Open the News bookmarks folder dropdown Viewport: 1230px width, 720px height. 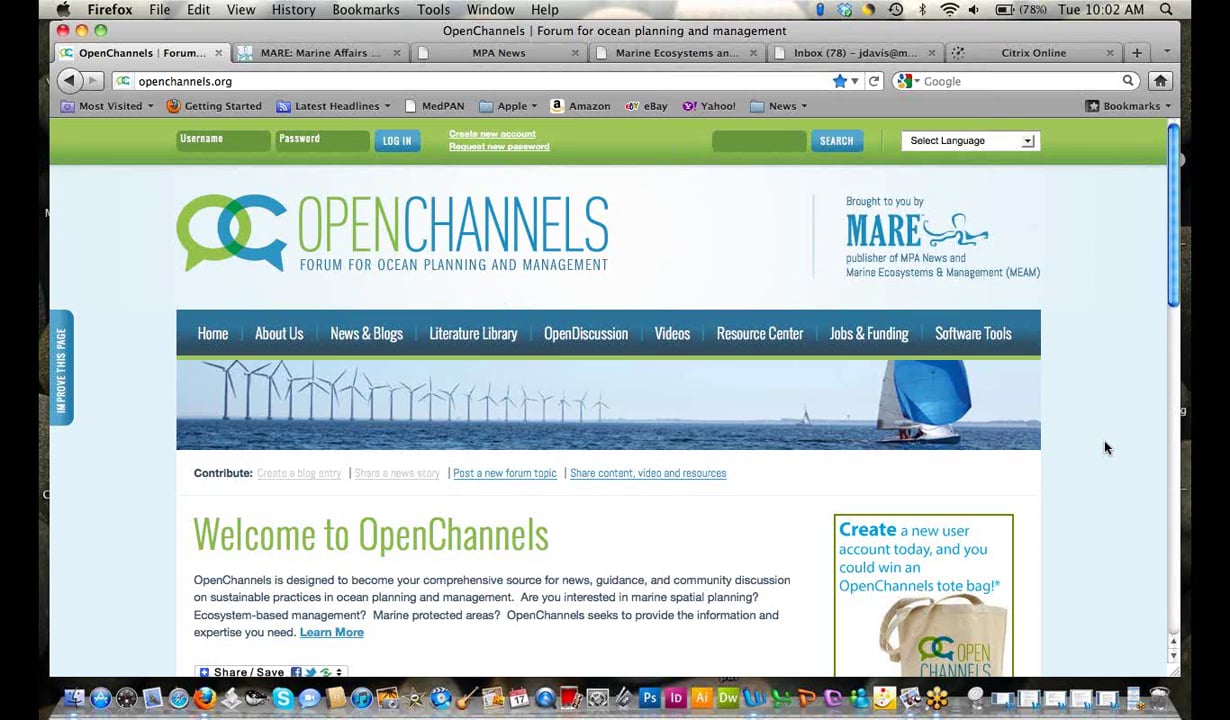[x=778, y=106]
